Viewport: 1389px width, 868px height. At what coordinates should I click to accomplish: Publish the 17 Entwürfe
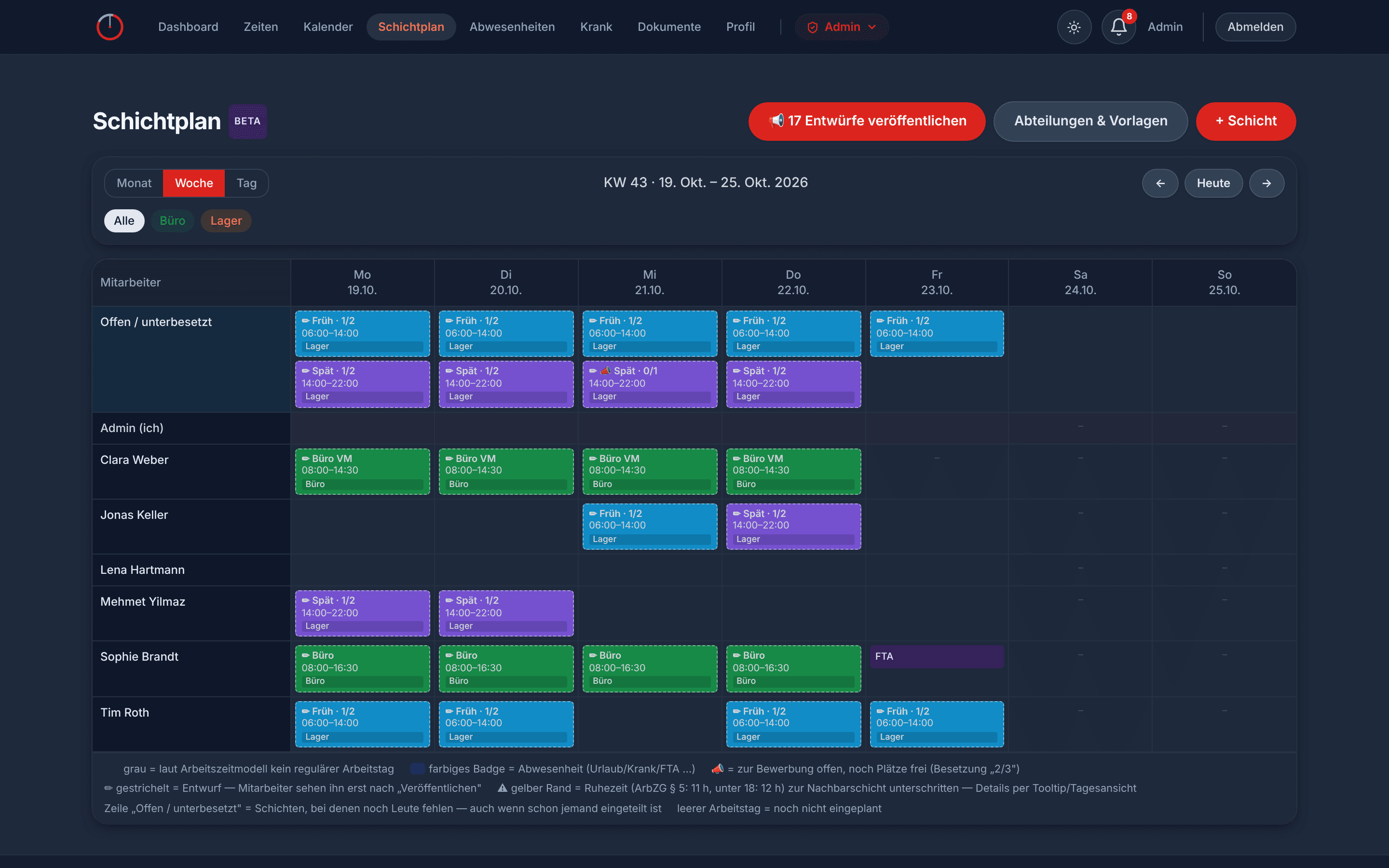coord(867,121)
